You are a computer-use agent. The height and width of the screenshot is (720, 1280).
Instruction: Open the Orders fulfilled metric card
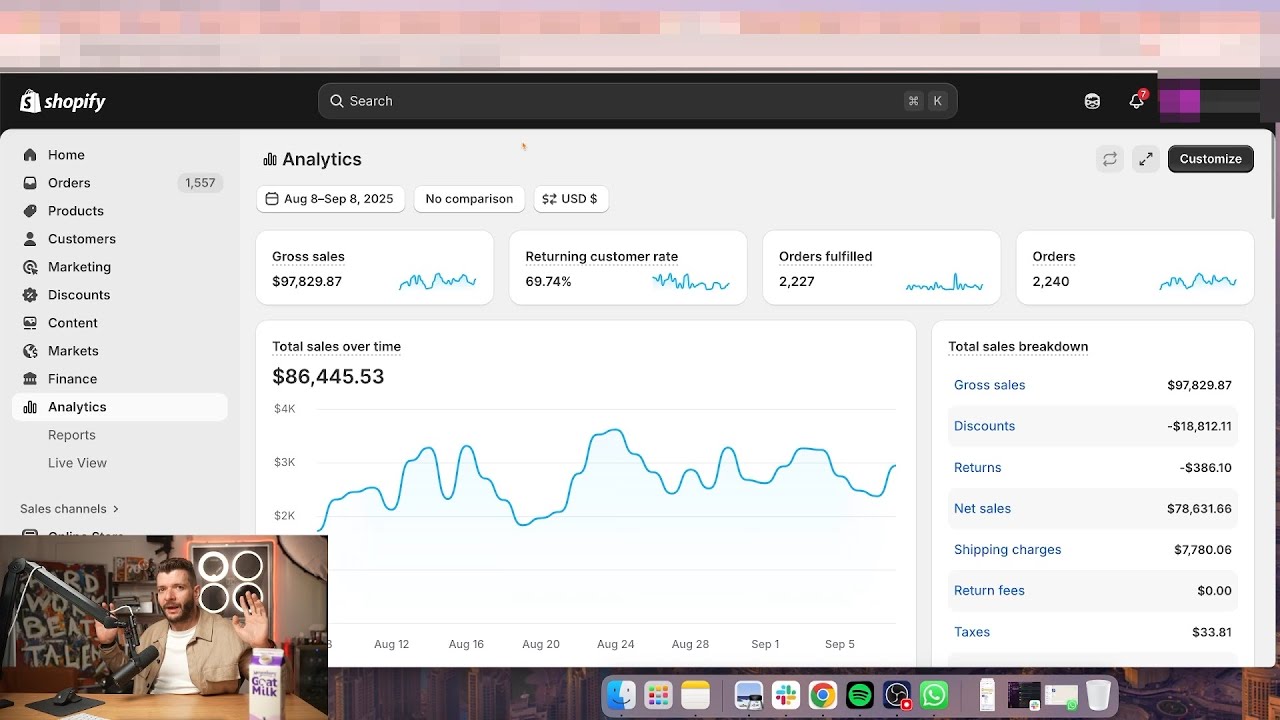(x=881, y=268)
